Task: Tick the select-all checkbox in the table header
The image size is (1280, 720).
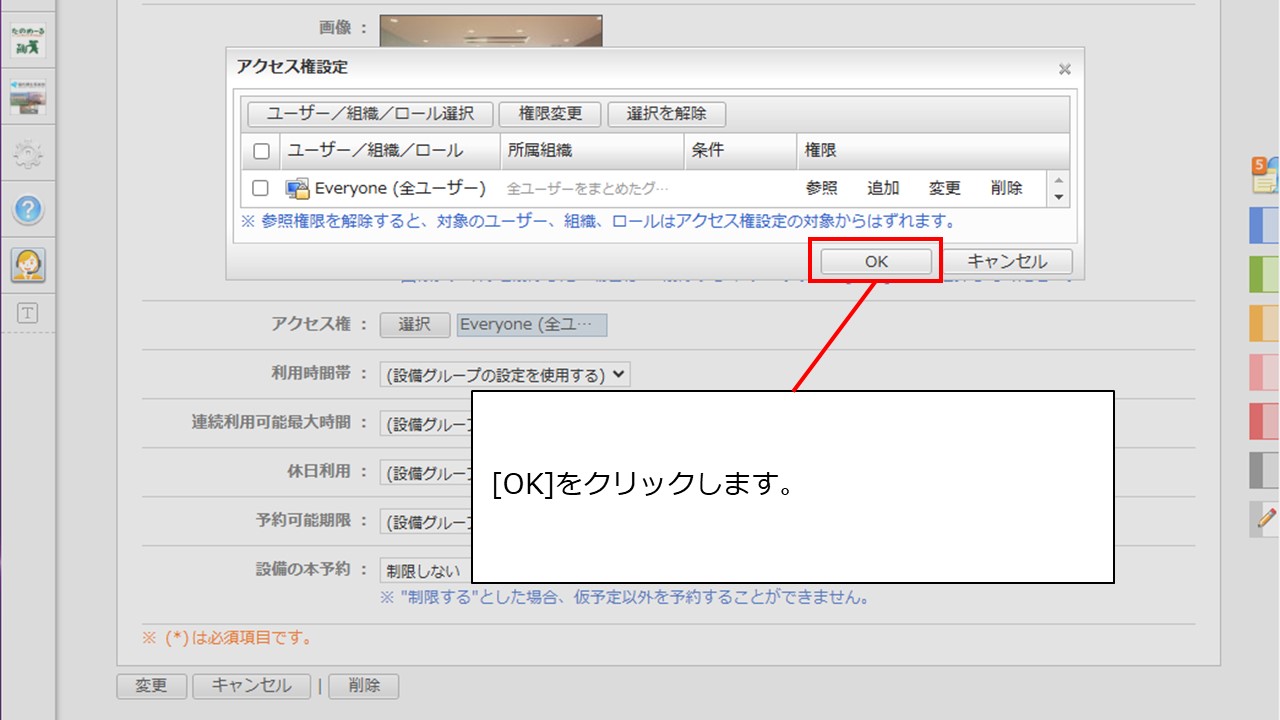Action: click(261, 152)
